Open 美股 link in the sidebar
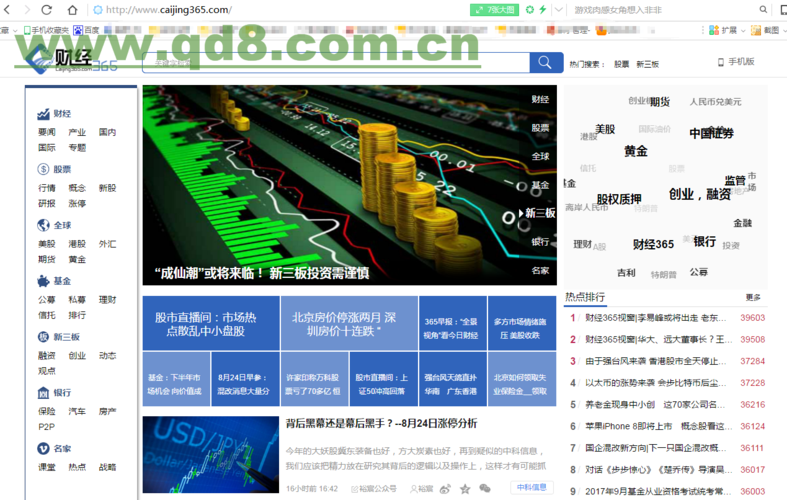 click(47, 244)
